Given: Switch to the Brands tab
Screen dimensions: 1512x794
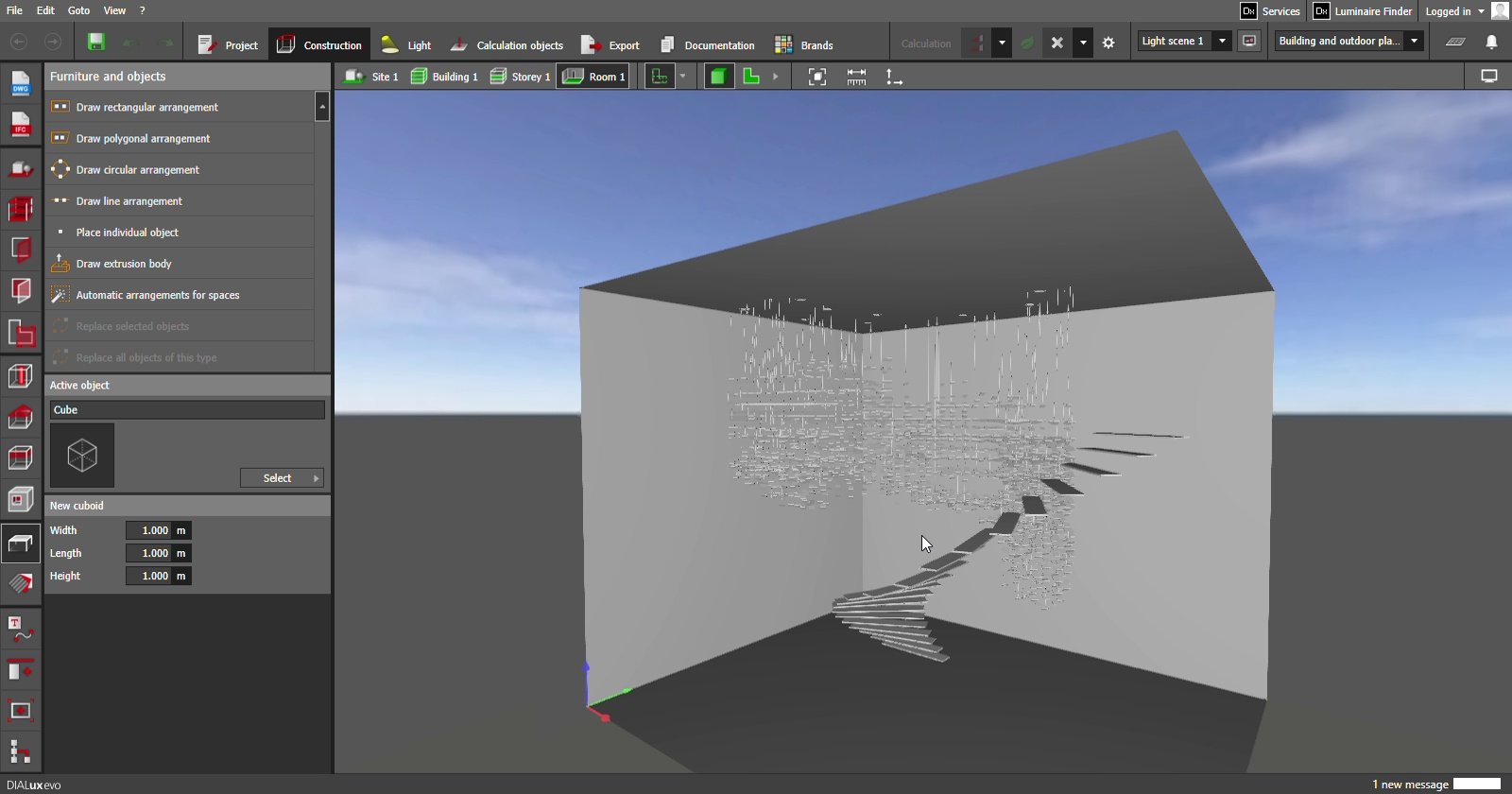Looking at the screenshot, I should click(x=804, y=44).
